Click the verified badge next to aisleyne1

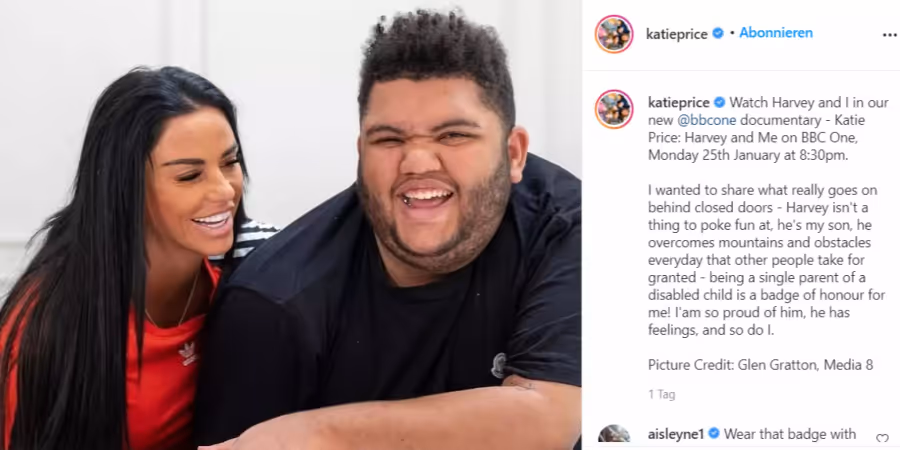click(714, 434)
